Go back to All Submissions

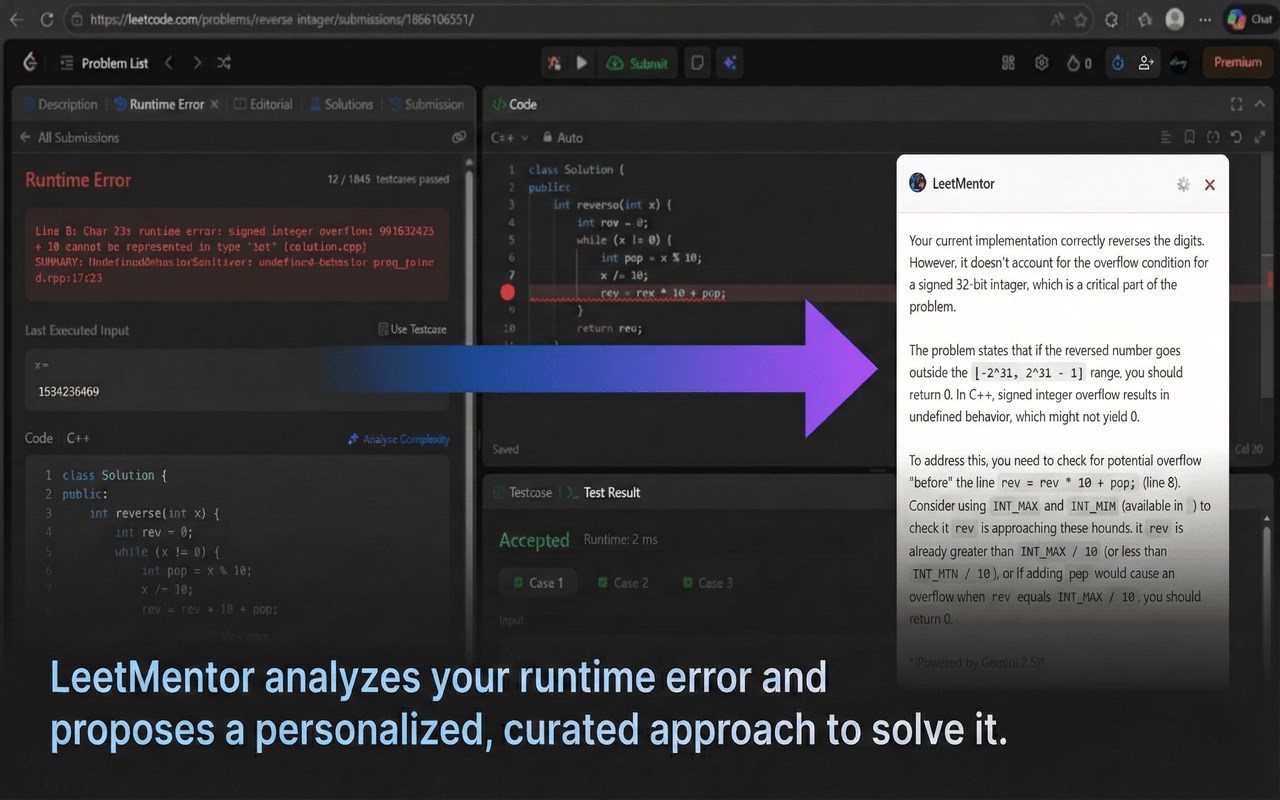coord(69,137)
